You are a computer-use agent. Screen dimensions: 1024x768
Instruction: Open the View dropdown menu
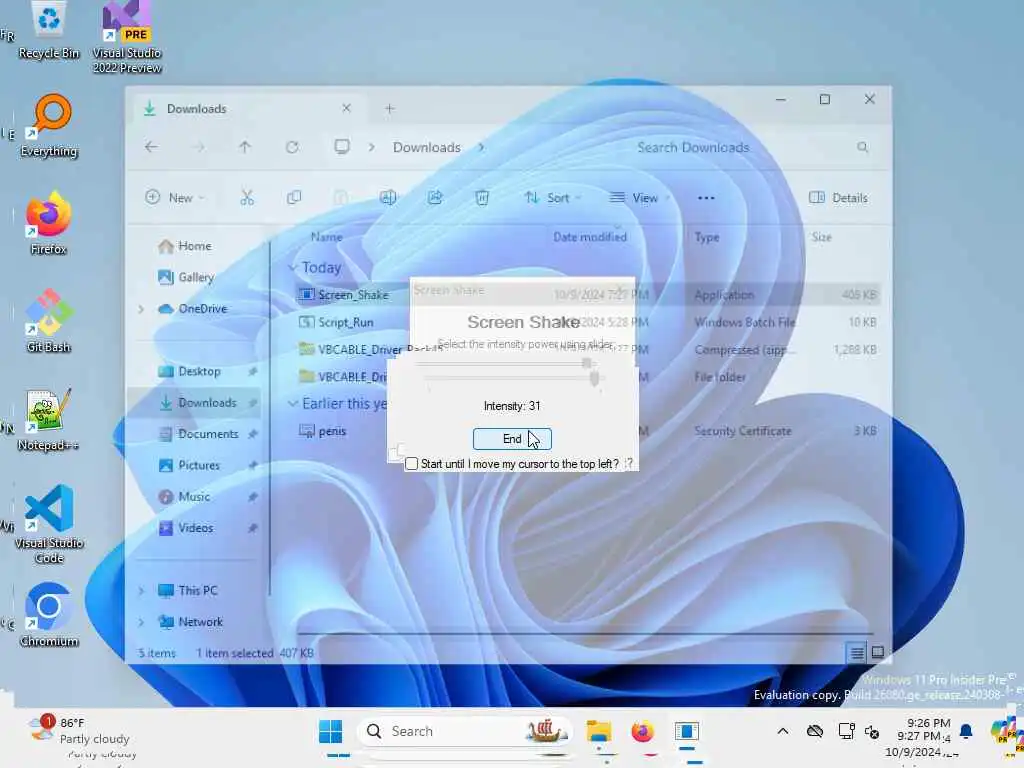(x=640, y=198)
